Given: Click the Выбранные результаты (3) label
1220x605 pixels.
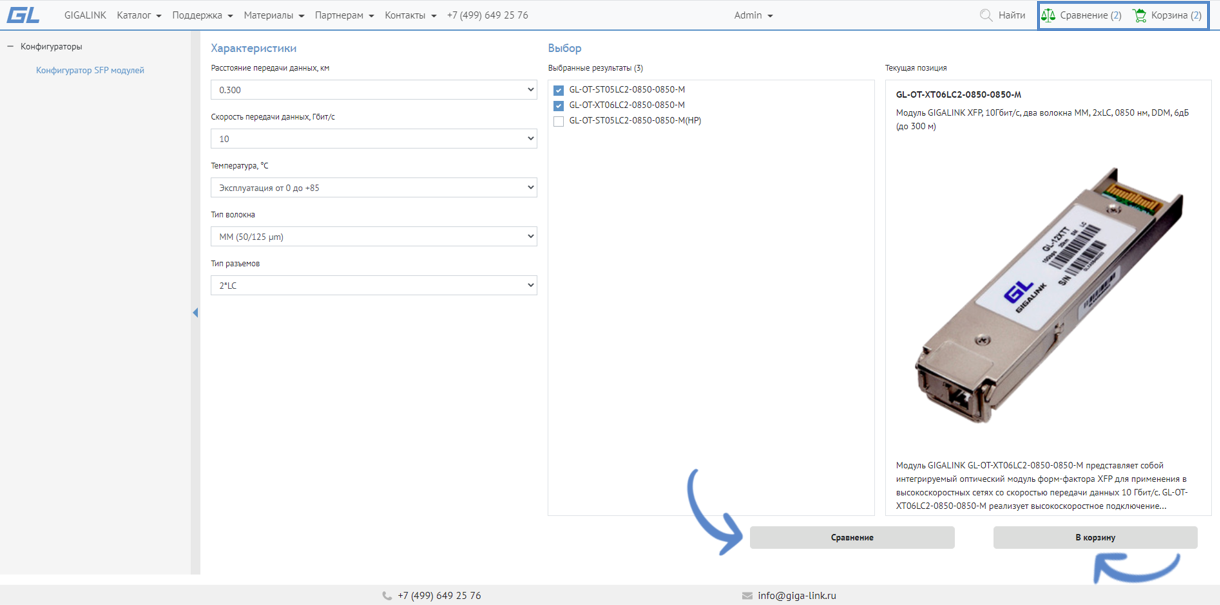Looking at the screenshot, I should (x=596, y=68).
